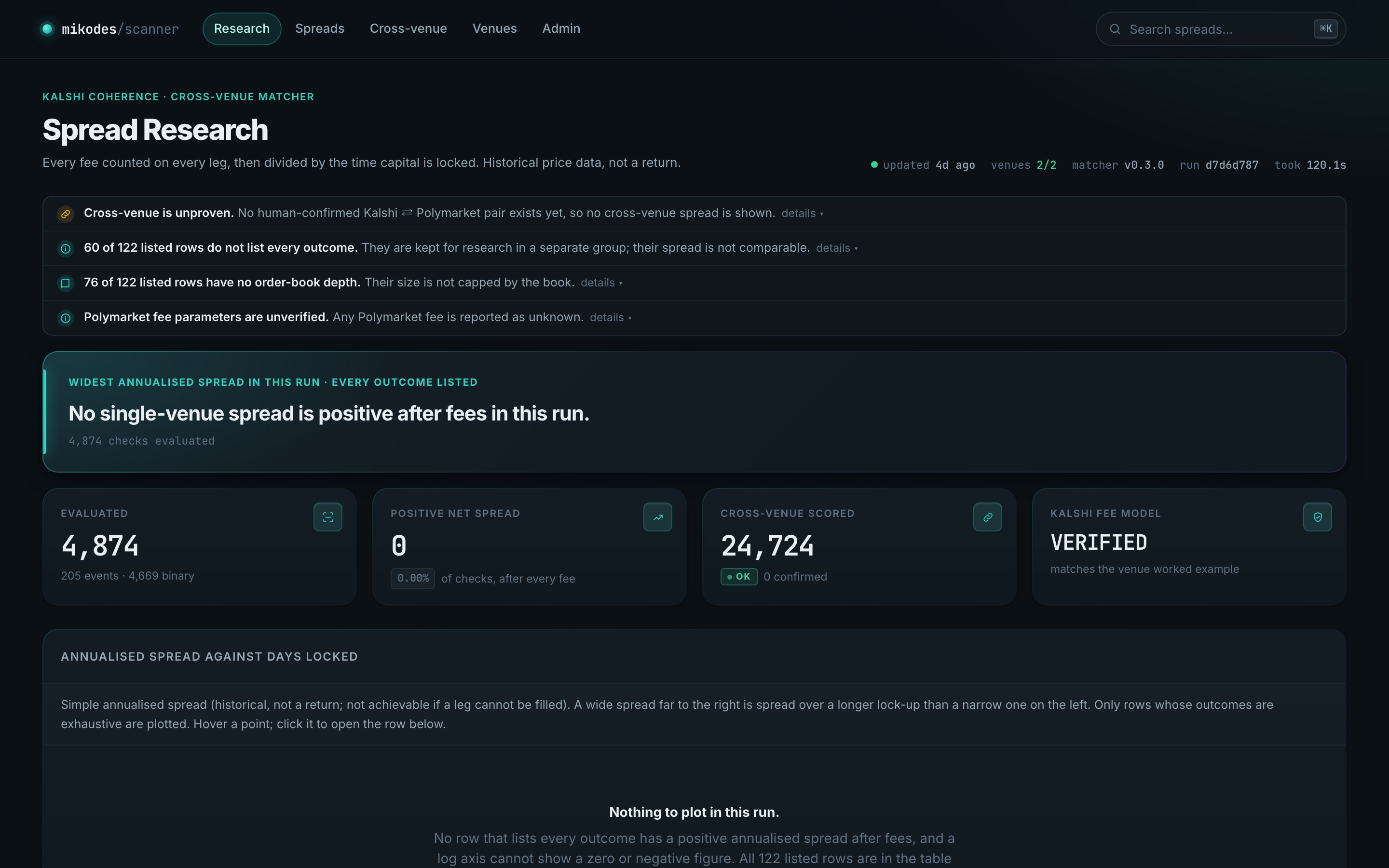Image resolution: width=1389 pixels, height=868 pixels.
Task: Click the 'Nothing to plot in this run.' message
Action: (694, 813)
